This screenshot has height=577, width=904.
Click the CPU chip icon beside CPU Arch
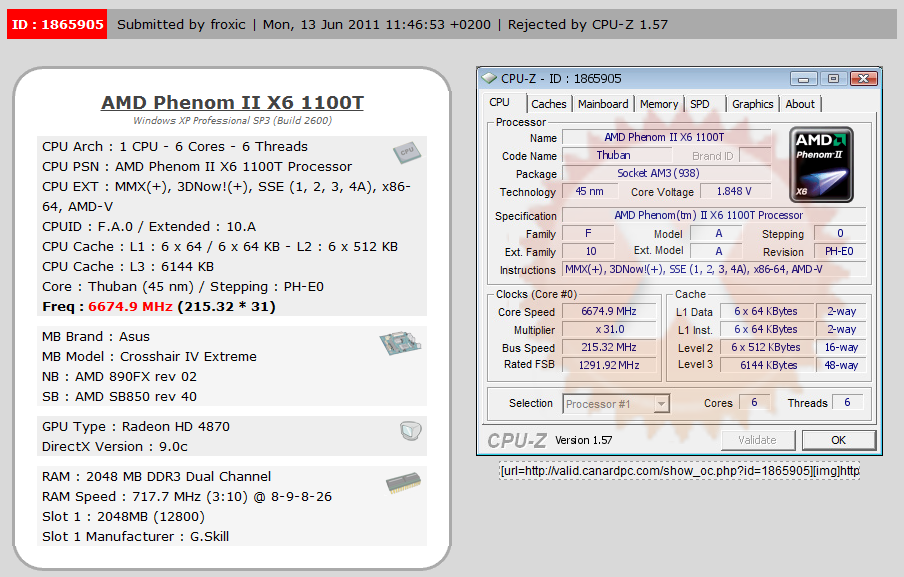[x=407, y=152]
